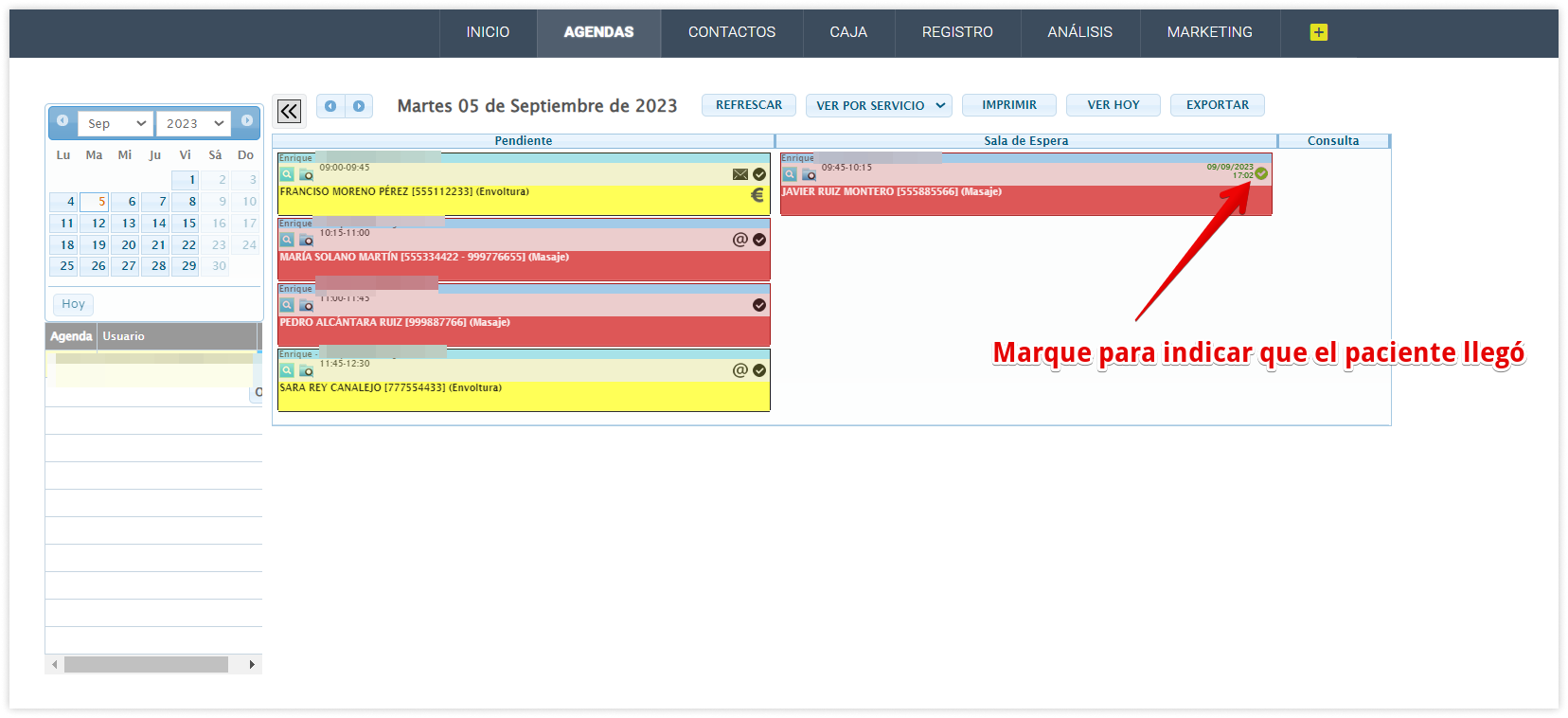The width and height of the screenshot is (1568, 718).
Task: Select day 14 in the mini calendar
Action: click(x=154, y=224)
